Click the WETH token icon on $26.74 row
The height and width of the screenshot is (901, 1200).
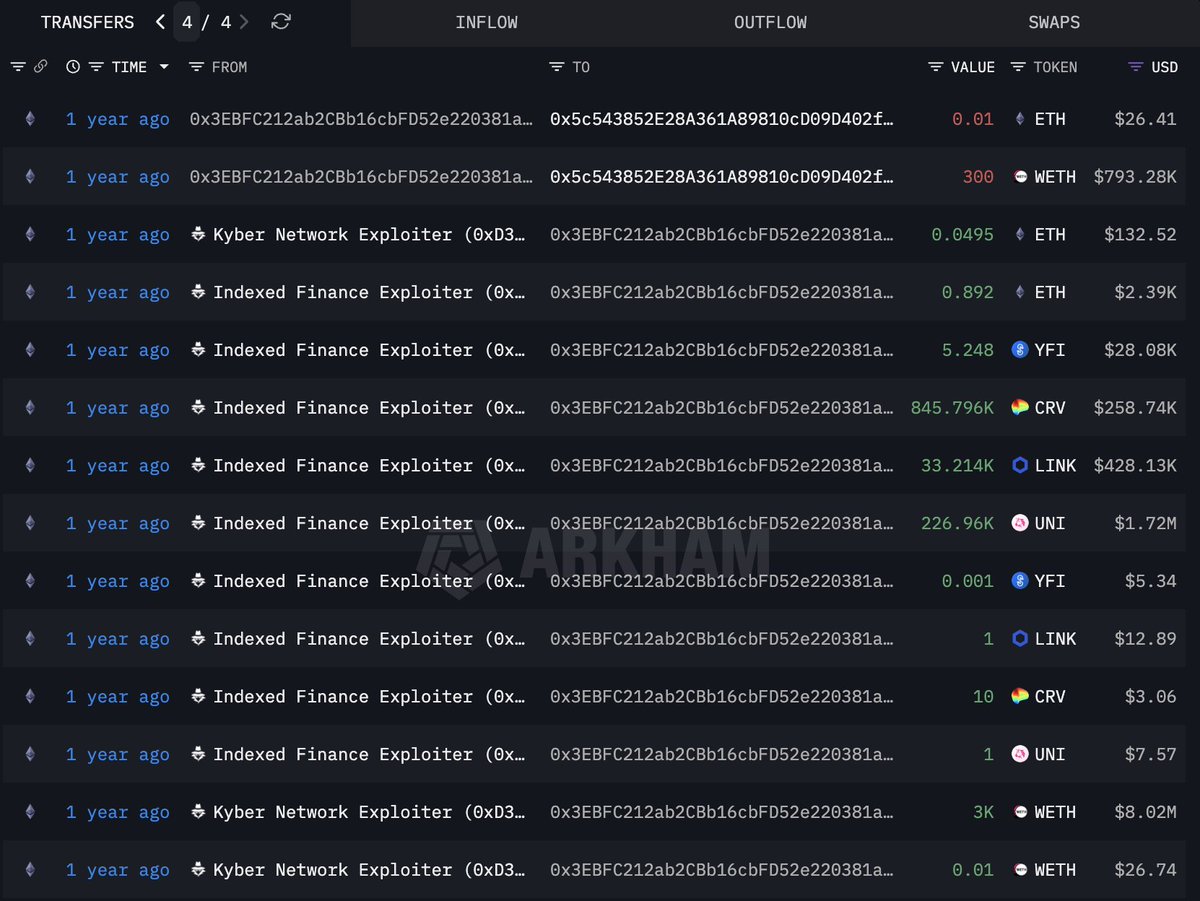pyautogui.click(x=1020, y=870)
